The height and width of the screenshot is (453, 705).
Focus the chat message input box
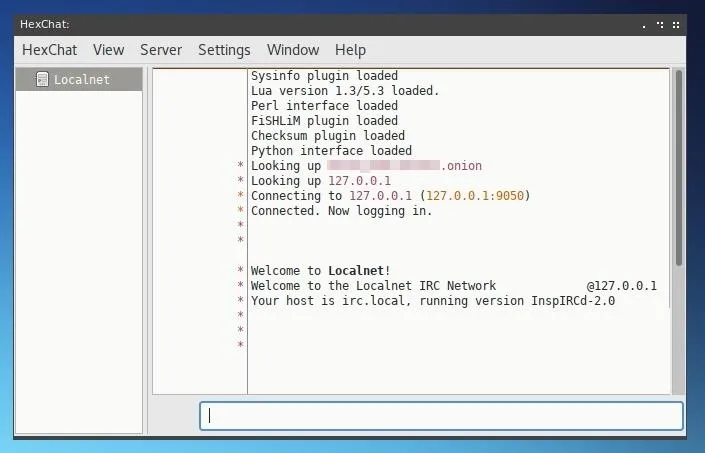click(442, 416)
